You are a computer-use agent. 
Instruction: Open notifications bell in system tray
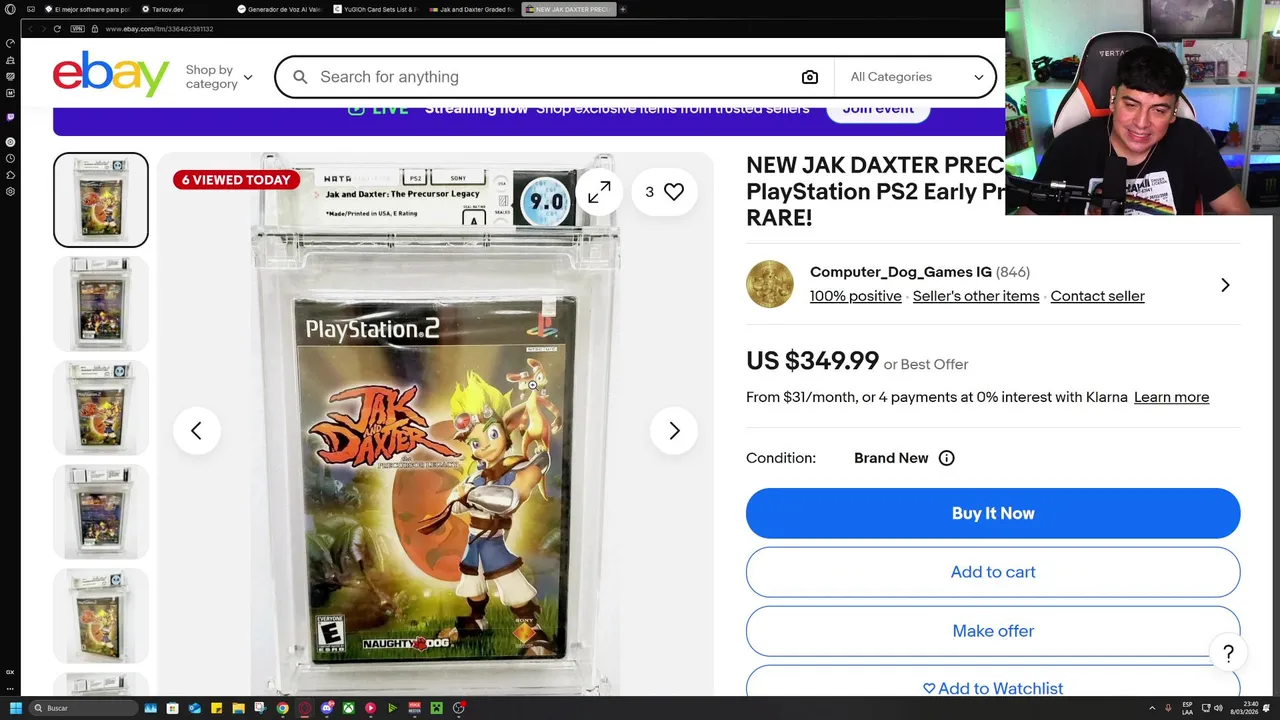1266,708
